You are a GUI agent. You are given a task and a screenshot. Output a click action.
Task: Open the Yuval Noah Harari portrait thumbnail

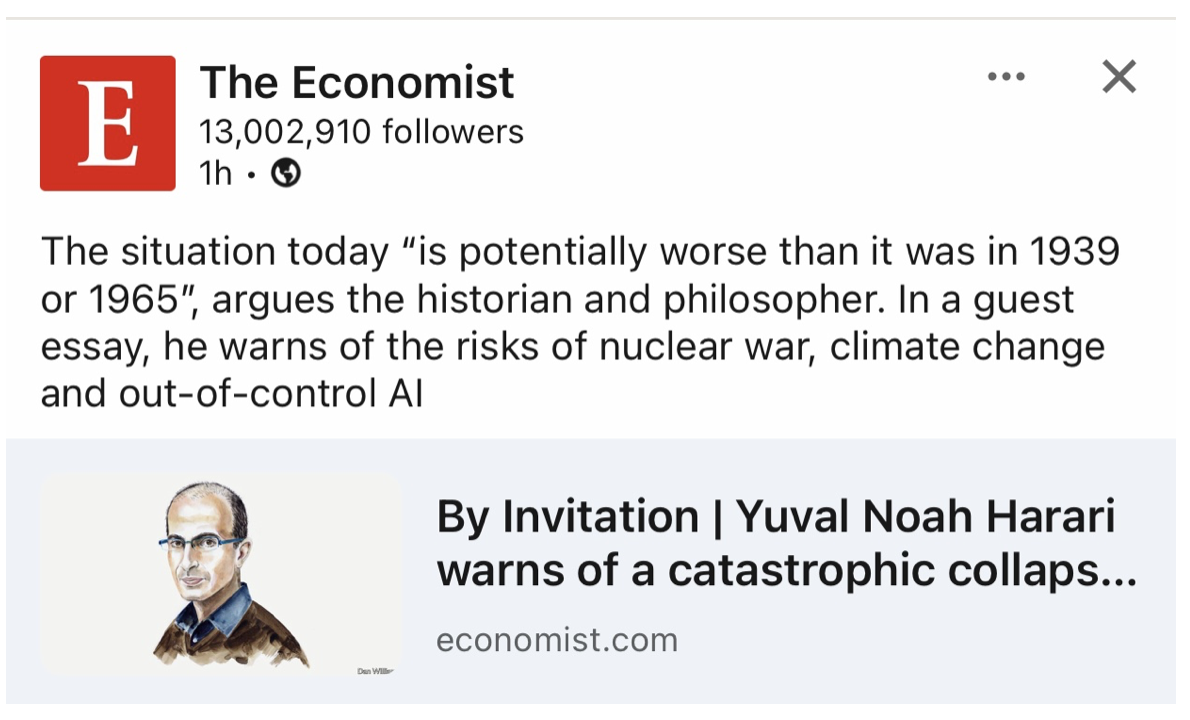[x=220, y=575]
